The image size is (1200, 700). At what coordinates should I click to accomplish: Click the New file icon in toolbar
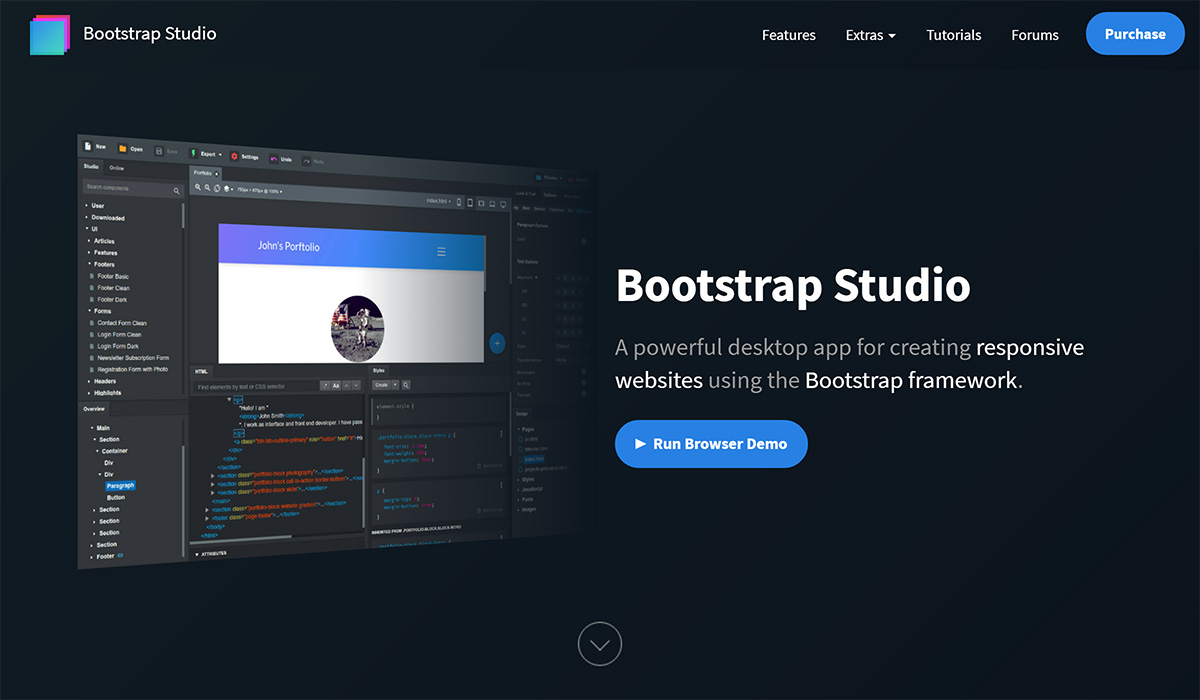tap(88, 146)
